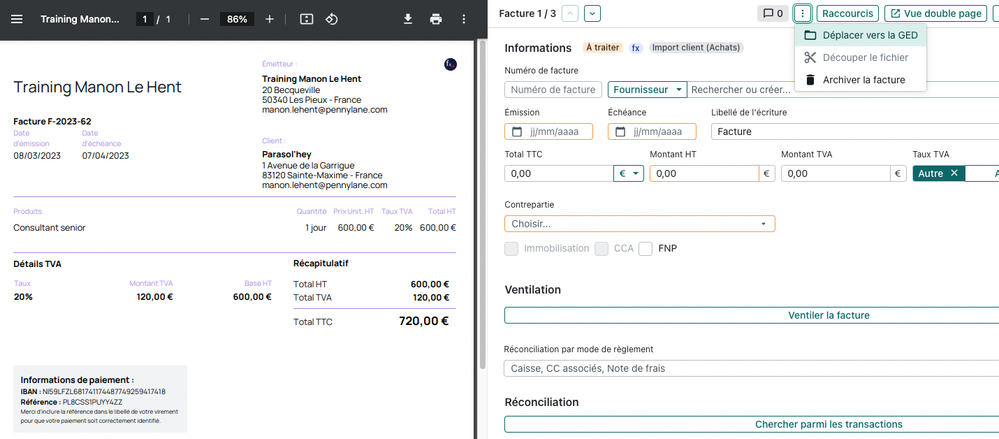Click the fit to page icon
The height and width of the screenshot is (439, 999).
pyautogui.click(x=306, y=19)
